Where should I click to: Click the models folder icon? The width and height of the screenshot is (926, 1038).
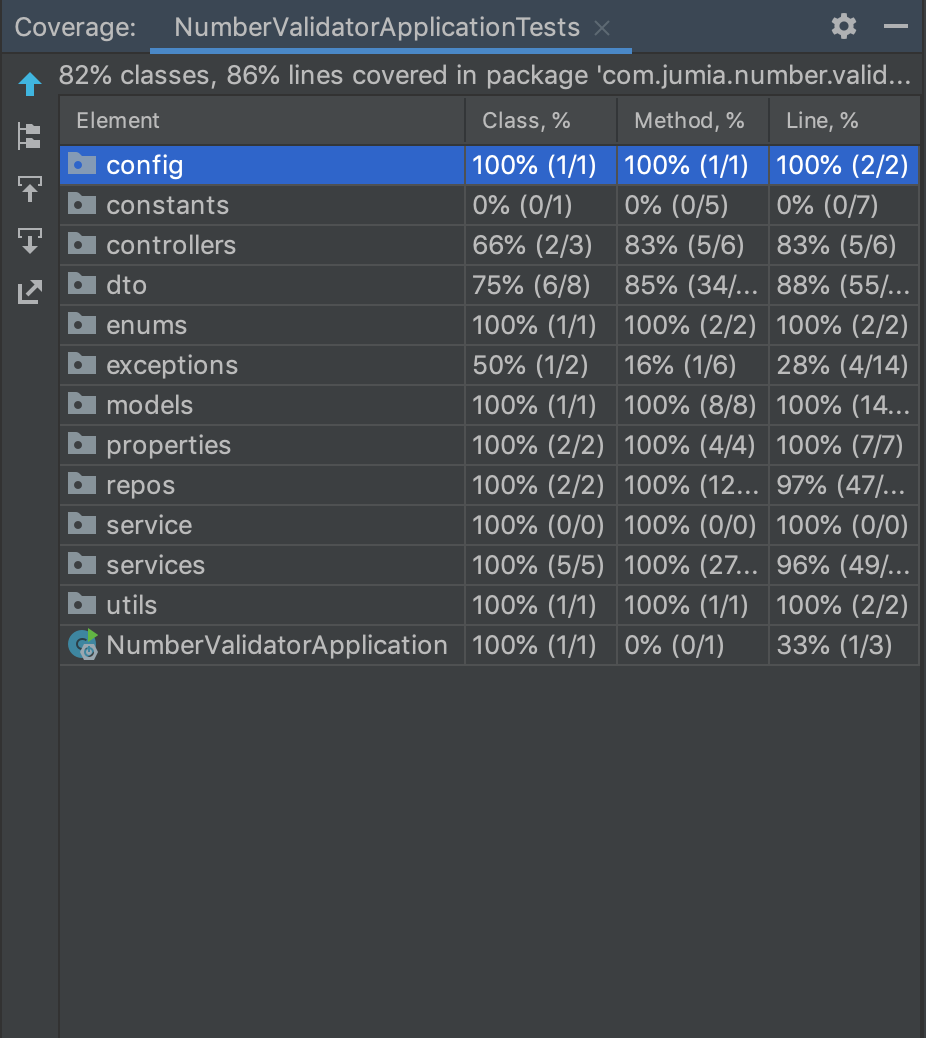pyautogui.click(x=82, y=403)
